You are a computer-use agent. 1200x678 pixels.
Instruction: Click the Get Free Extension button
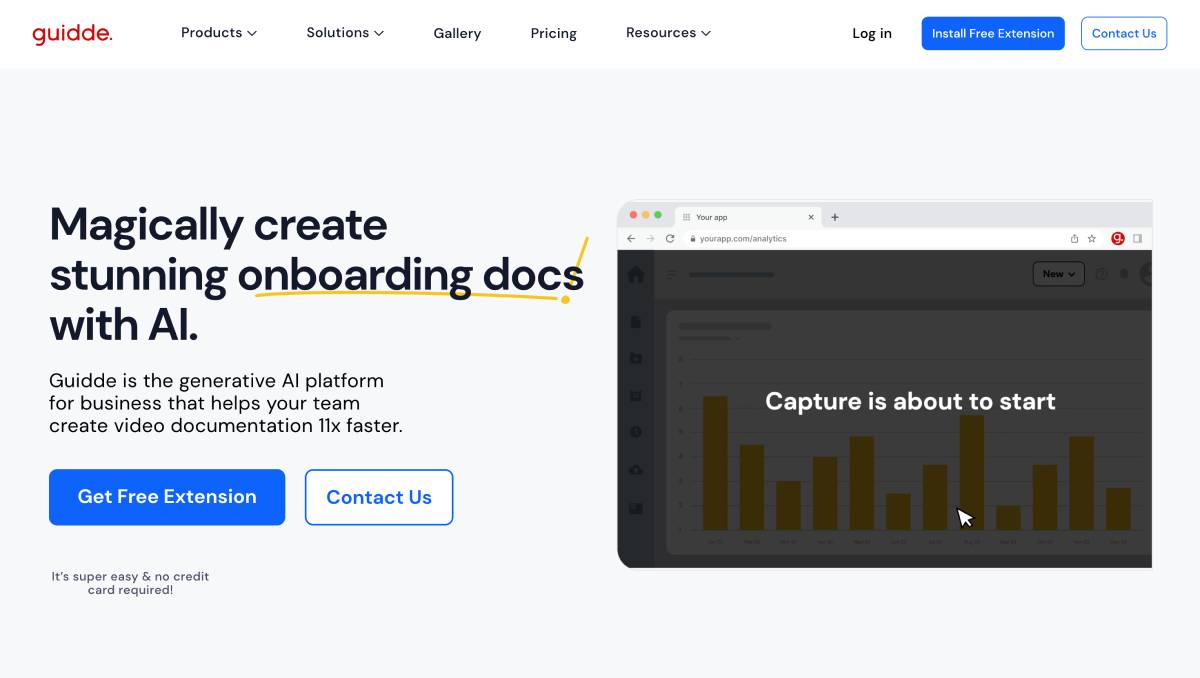point(167,497)
